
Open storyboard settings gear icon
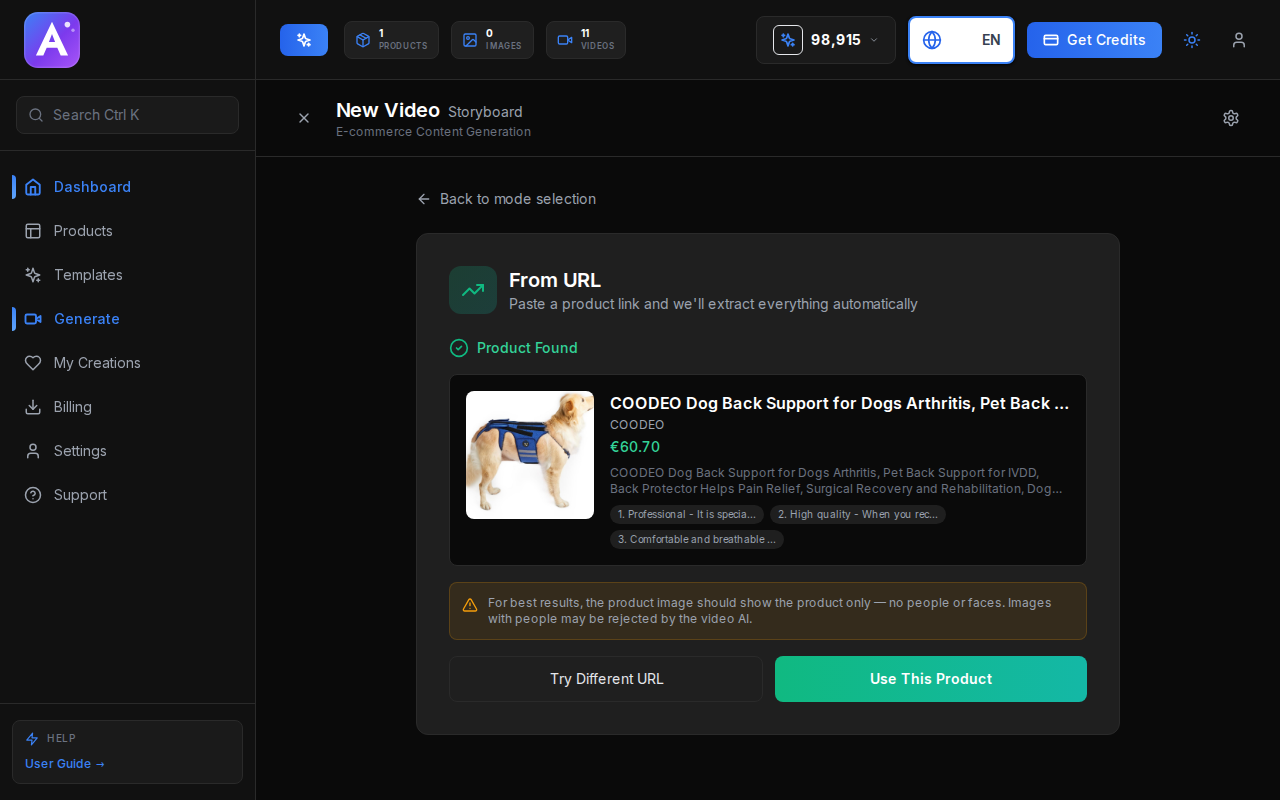tap(1230, 118)
